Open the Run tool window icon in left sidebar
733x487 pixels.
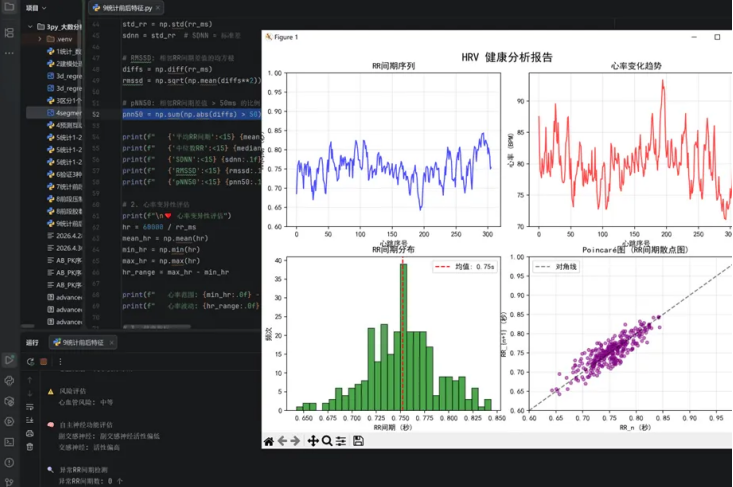click(x=9, y=359)
